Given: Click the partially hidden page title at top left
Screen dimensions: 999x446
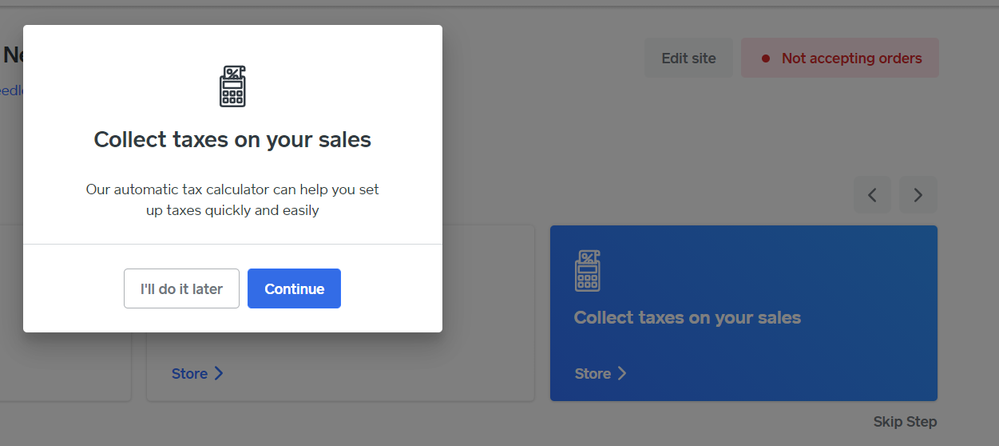Looking at the screenshot, I should (x=11, y=54).
